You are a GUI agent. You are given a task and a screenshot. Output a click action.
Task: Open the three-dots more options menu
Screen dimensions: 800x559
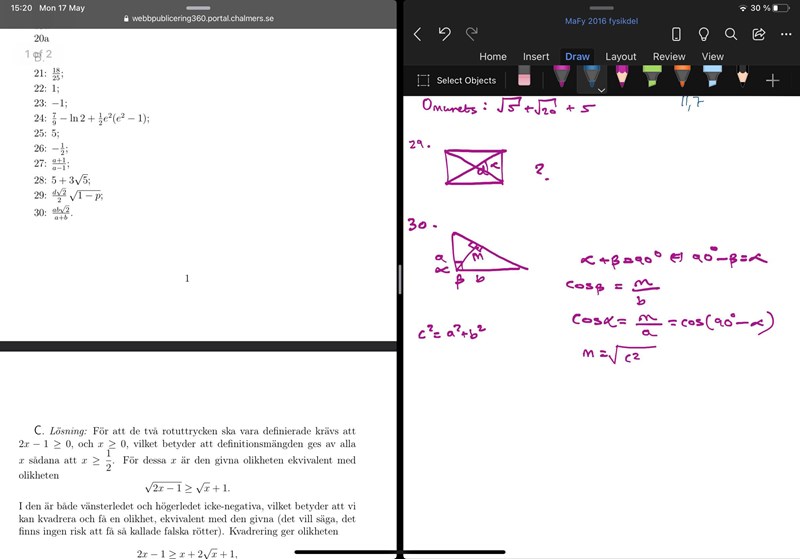click(784, 34)
